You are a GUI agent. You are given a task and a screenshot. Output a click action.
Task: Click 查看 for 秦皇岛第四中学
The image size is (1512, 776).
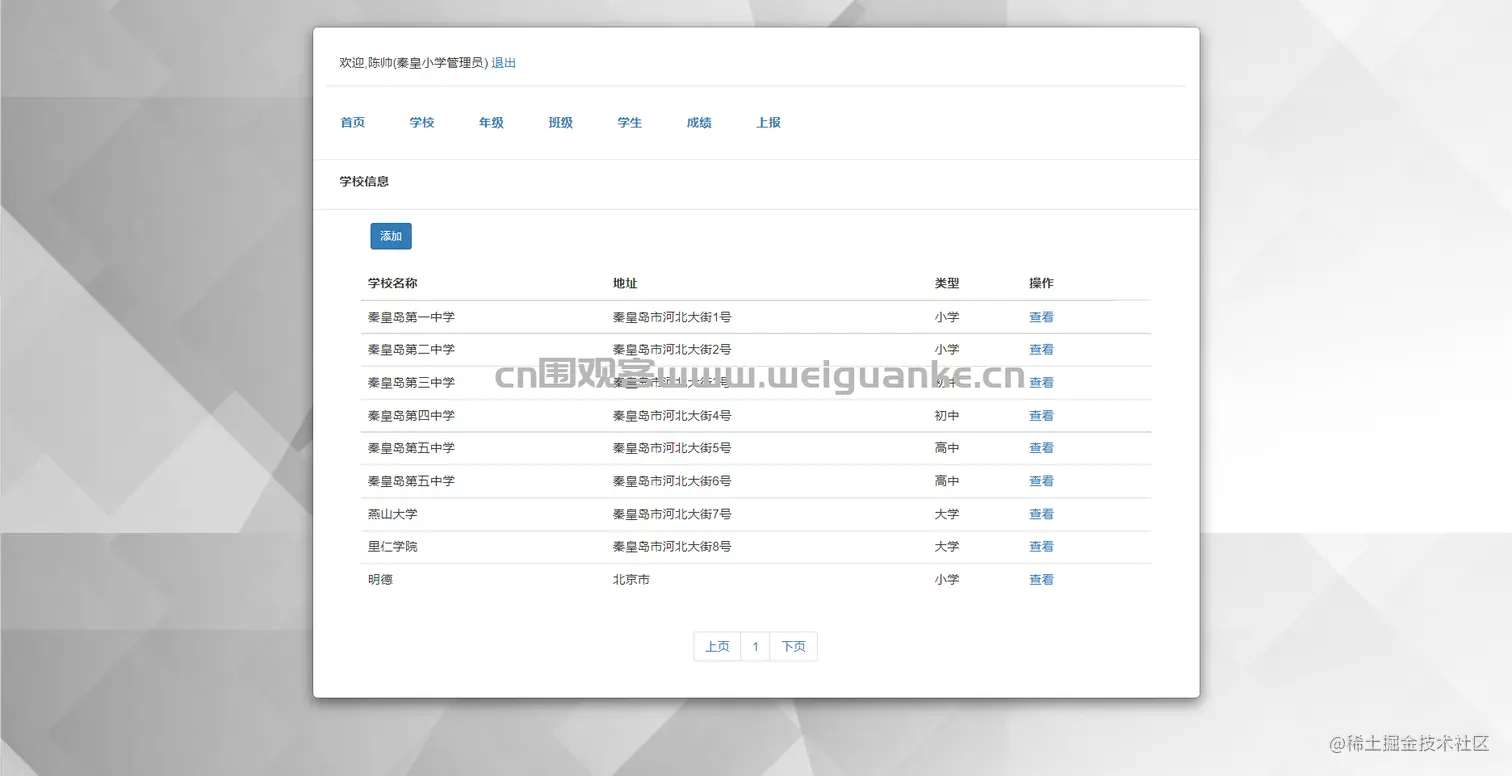1041,416
